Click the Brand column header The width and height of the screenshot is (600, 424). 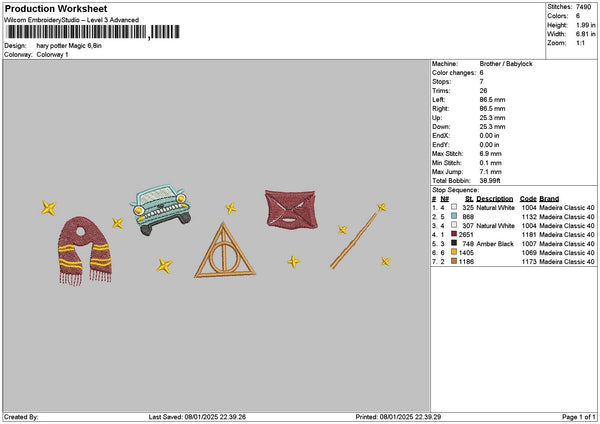(x=549, y=199)
